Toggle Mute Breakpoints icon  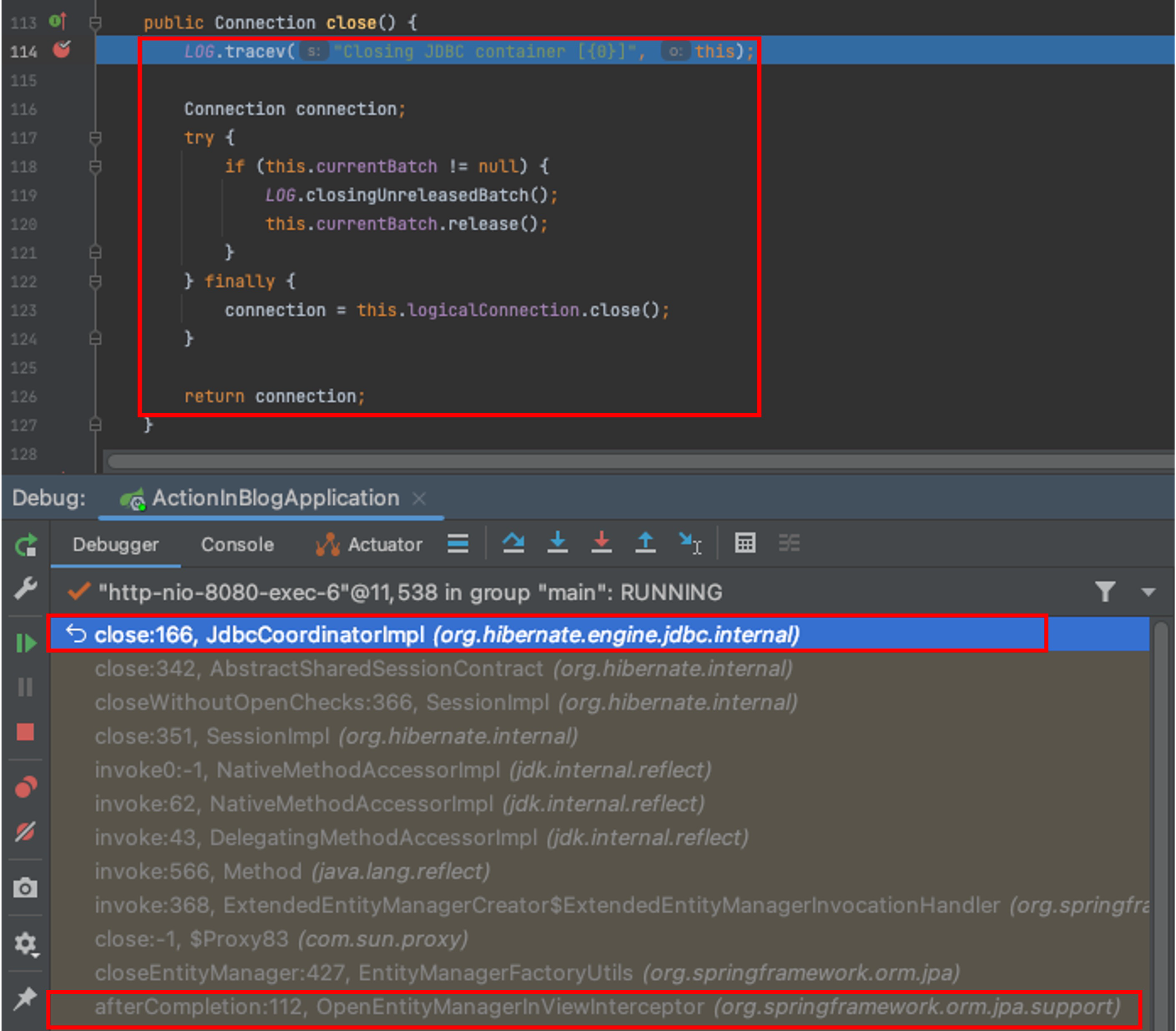25,831
